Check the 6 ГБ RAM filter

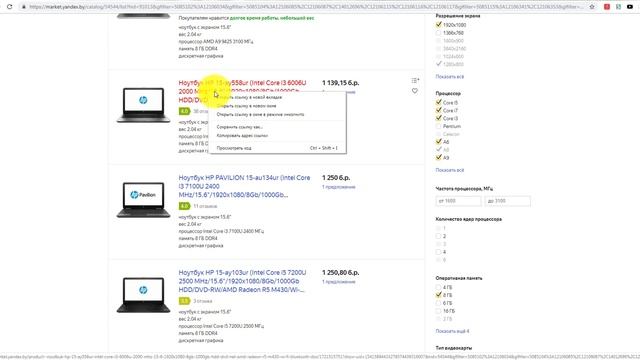[439, 303]
